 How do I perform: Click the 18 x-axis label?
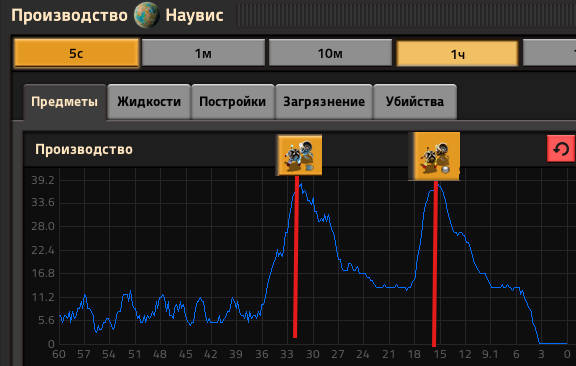(414, 354)
